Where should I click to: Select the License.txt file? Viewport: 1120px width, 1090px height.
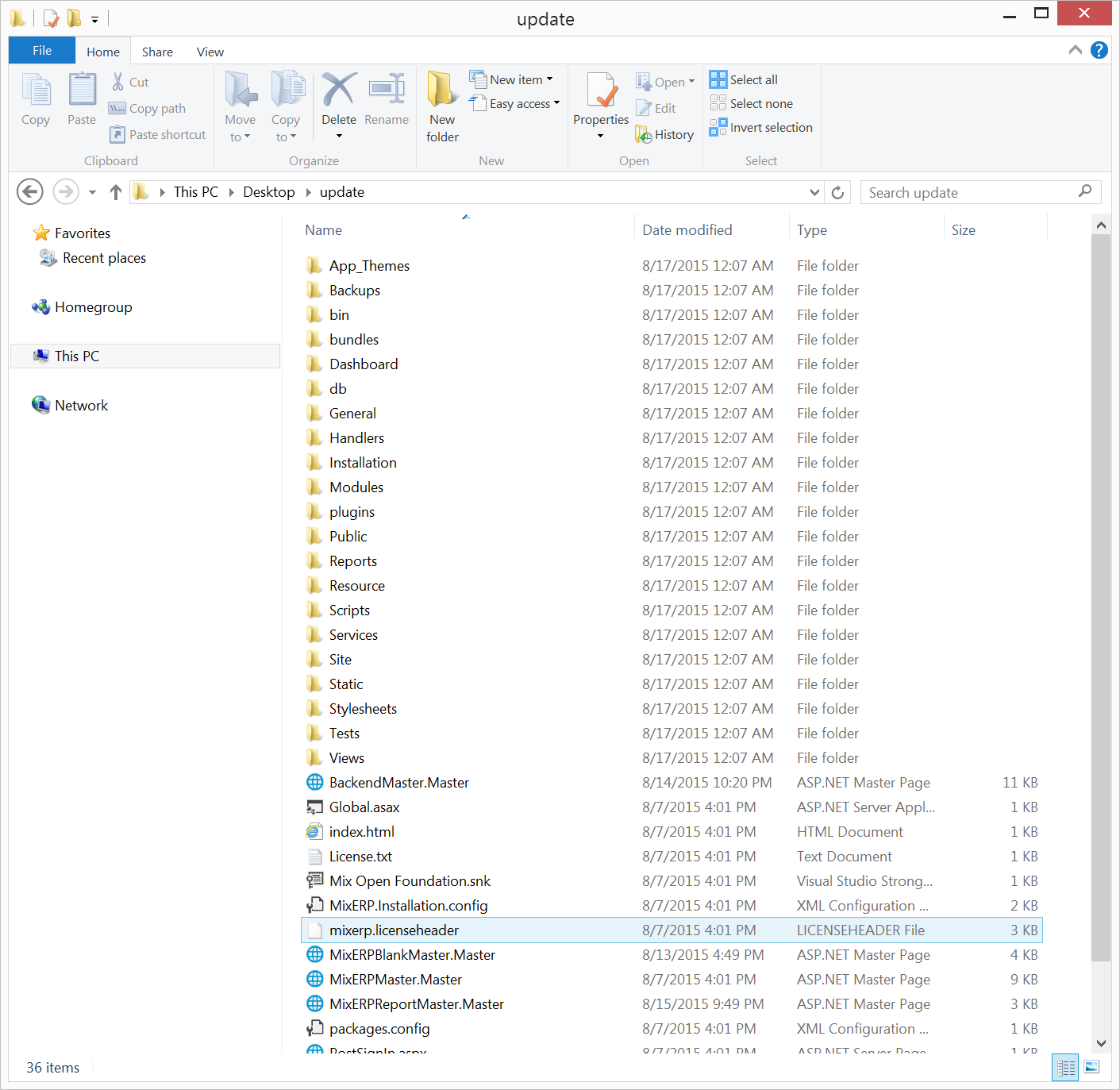[x=672, y=856]
